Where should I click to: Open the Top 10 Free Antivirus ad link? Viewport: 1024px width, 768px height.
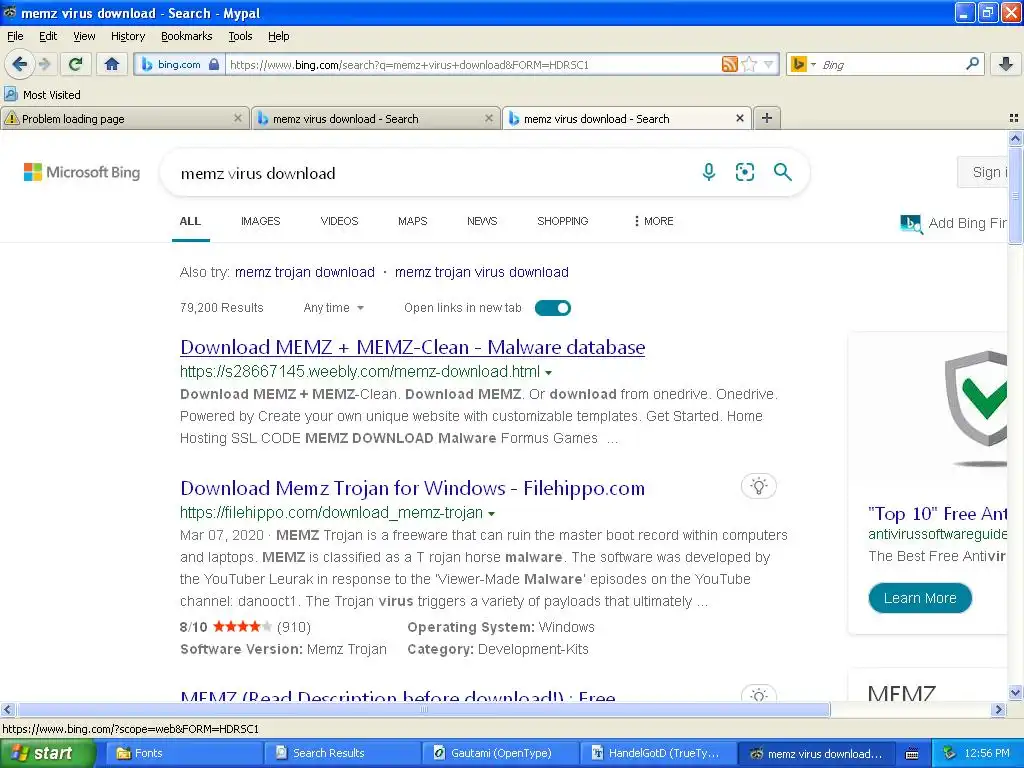pos(938,514)
